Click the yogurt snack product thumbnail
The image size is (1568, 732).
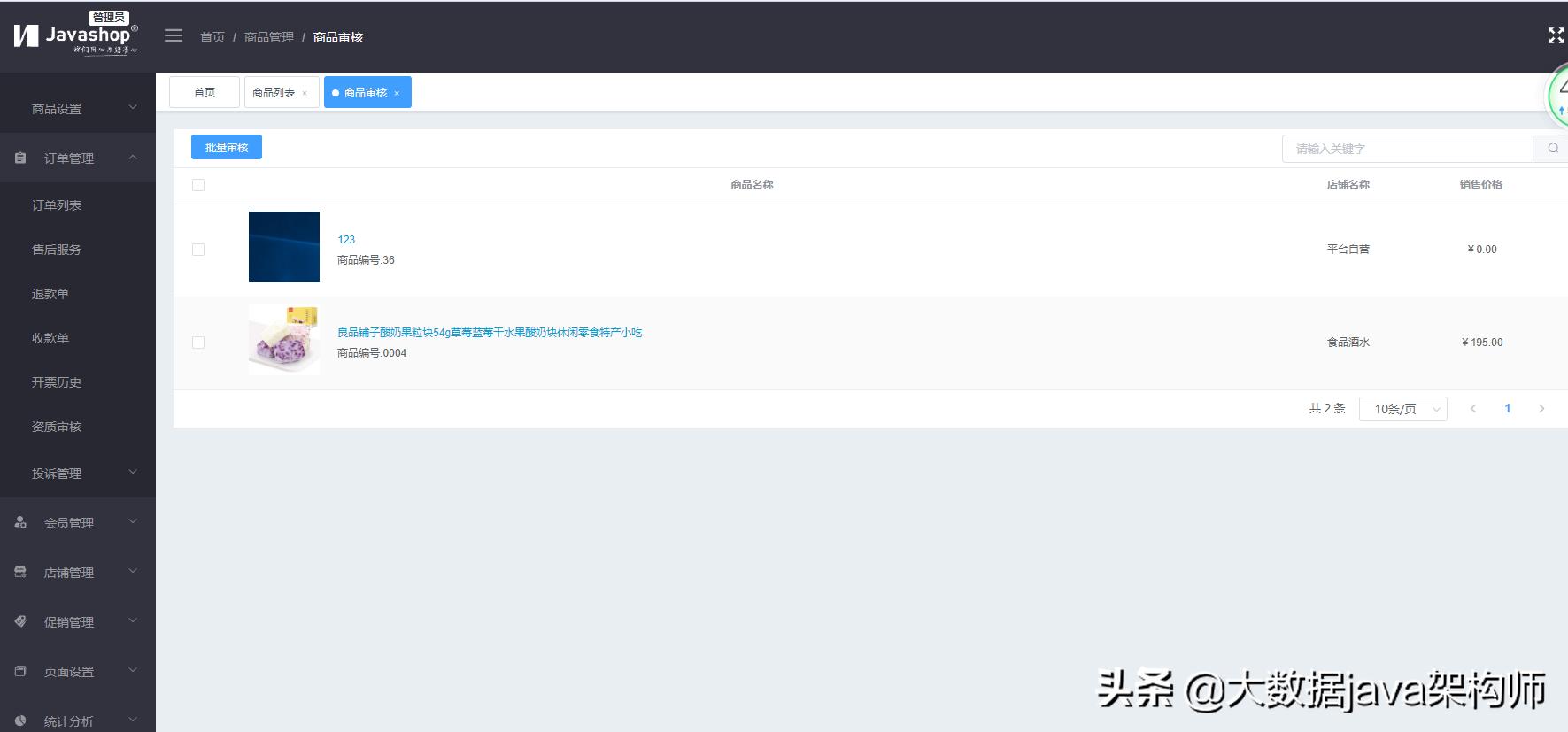click(284, 340)
